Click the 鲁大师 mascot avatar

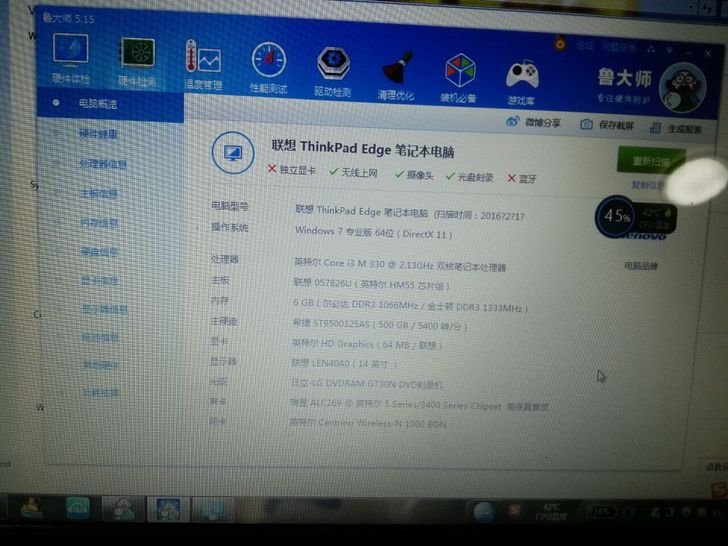pyautogui.click(x=682, y=88)
